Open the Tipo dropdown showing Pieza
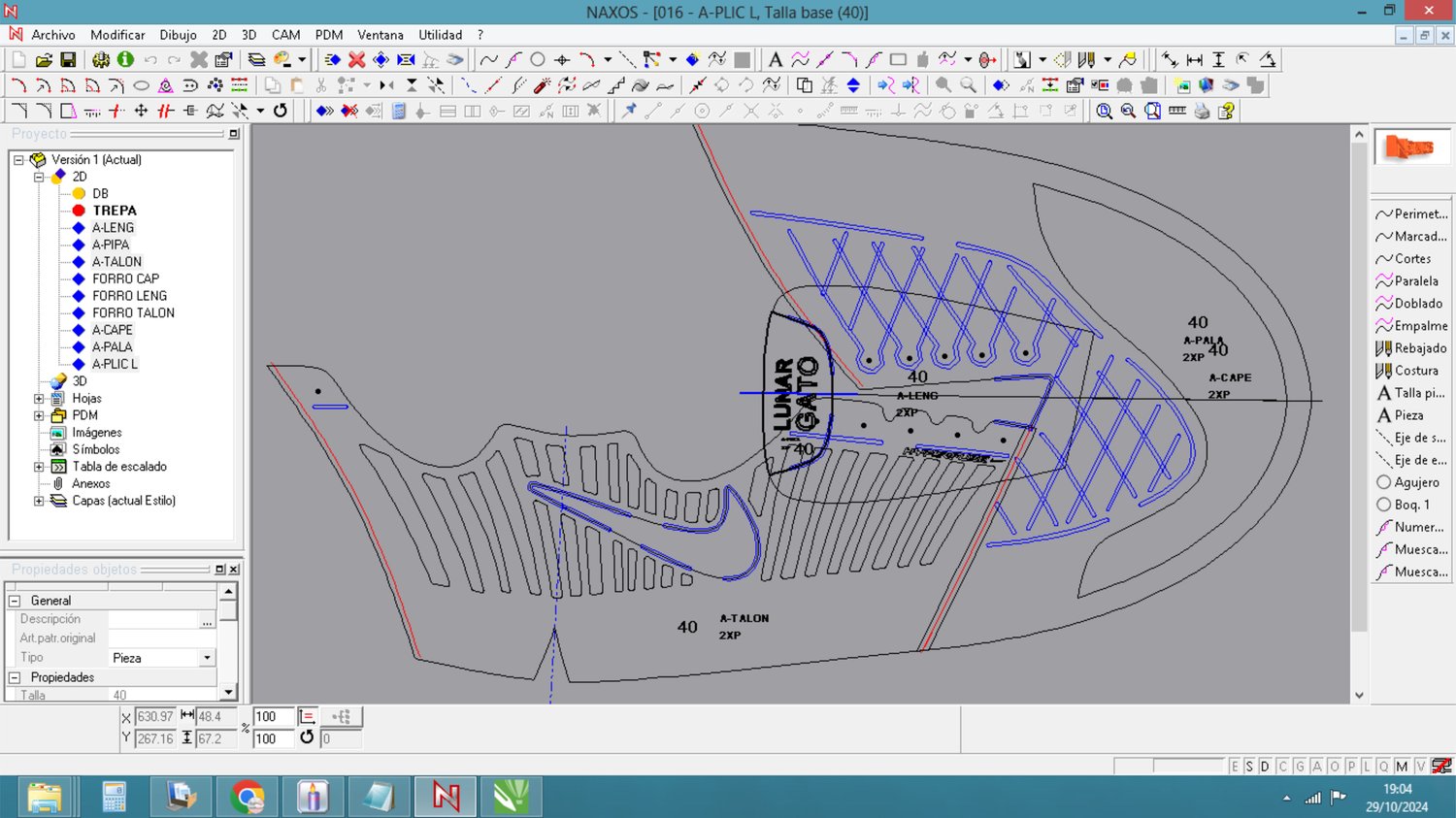 coord(207,658)
